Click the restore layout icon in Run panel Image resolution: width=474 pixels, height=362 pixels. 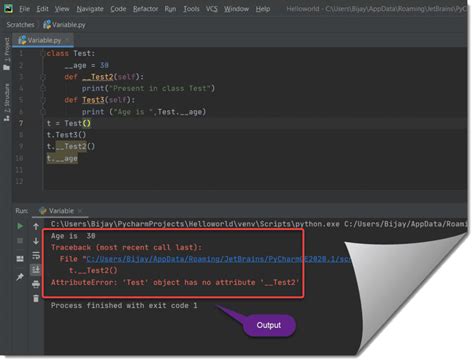click(x=20, y=259)
